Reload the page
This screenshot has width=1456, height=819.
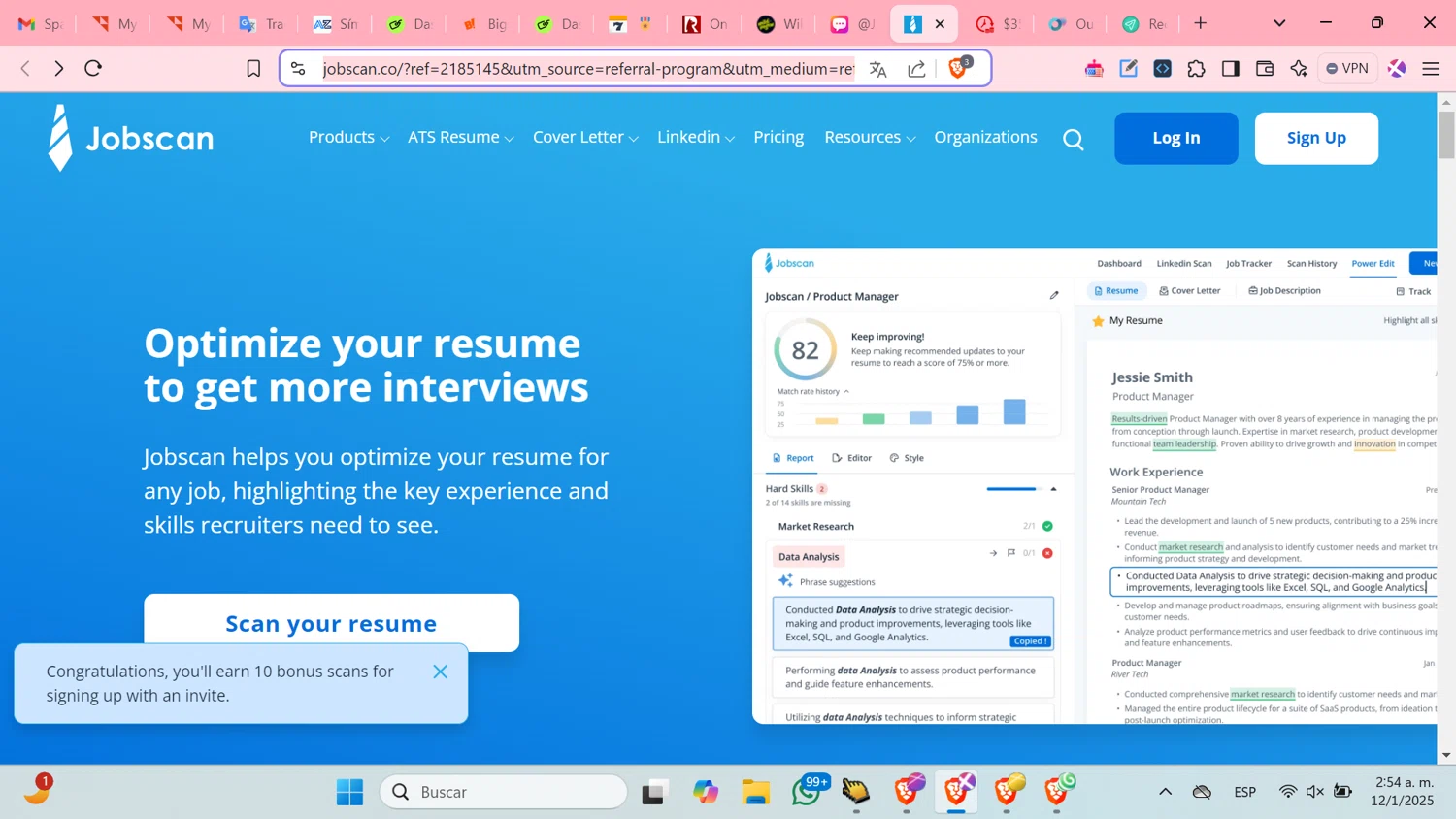[93, 68]
